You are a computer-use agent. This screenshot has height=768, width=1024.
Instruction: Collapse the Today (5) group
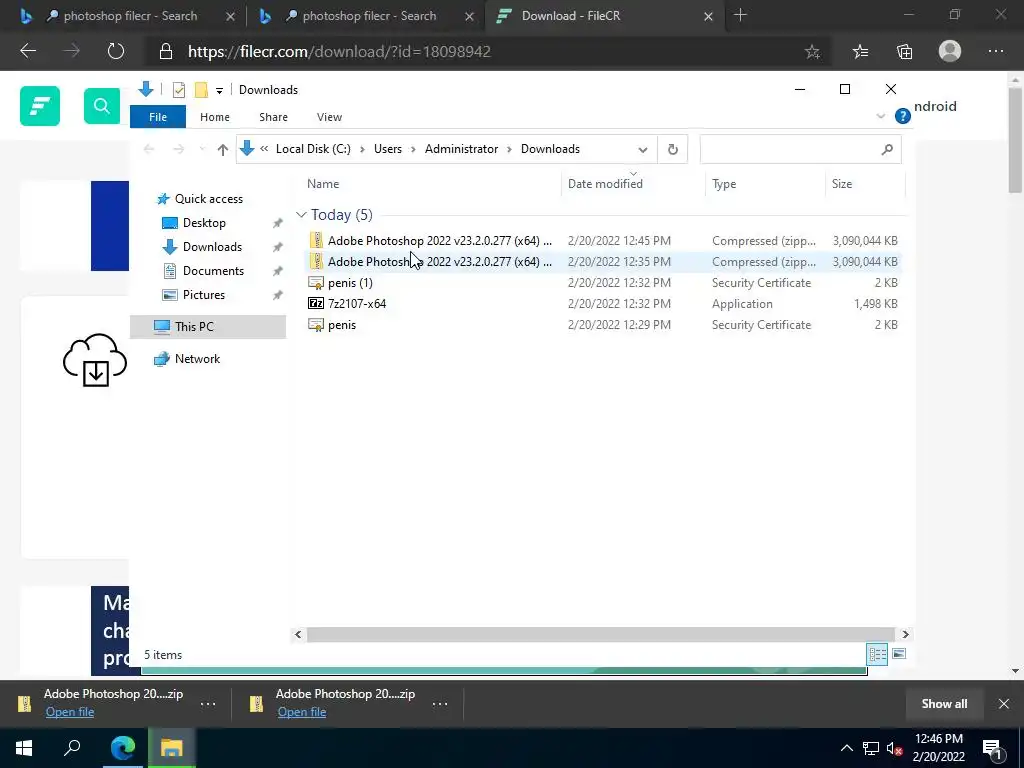(x=301, y=215)
